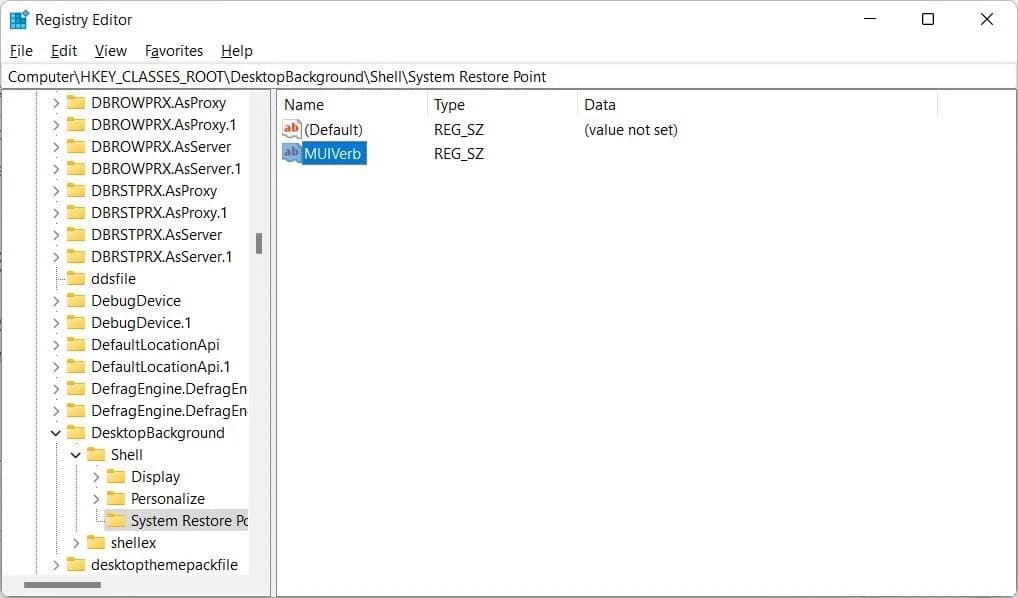Expand the DebugDevice registry key
The image size is (1018, 598).
coord(57,300)
